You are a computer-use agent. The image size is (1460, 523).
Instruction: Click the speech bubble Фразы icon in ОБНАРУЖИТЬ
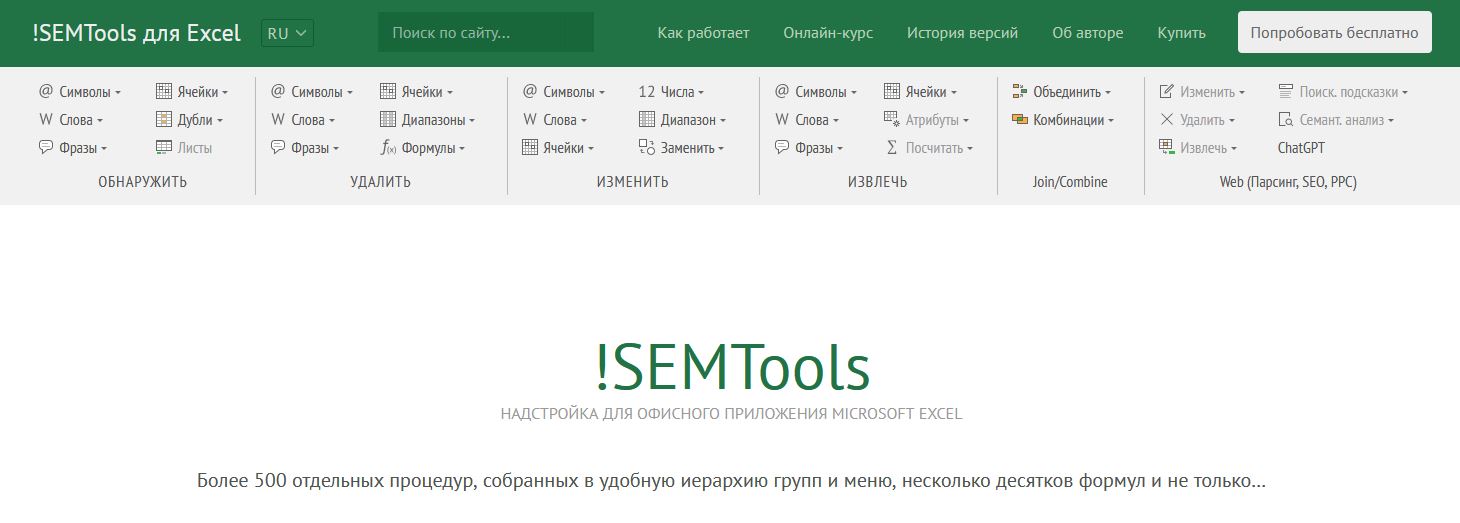click(x=45, y=148)
